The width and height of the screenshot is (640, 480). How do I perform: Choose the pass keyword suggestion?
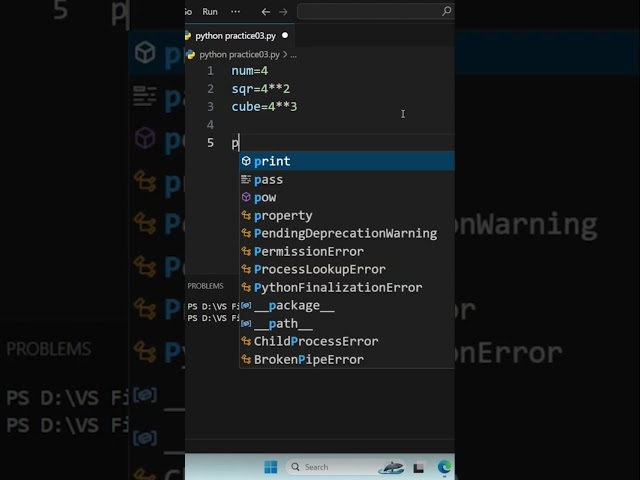click(347, 180)
